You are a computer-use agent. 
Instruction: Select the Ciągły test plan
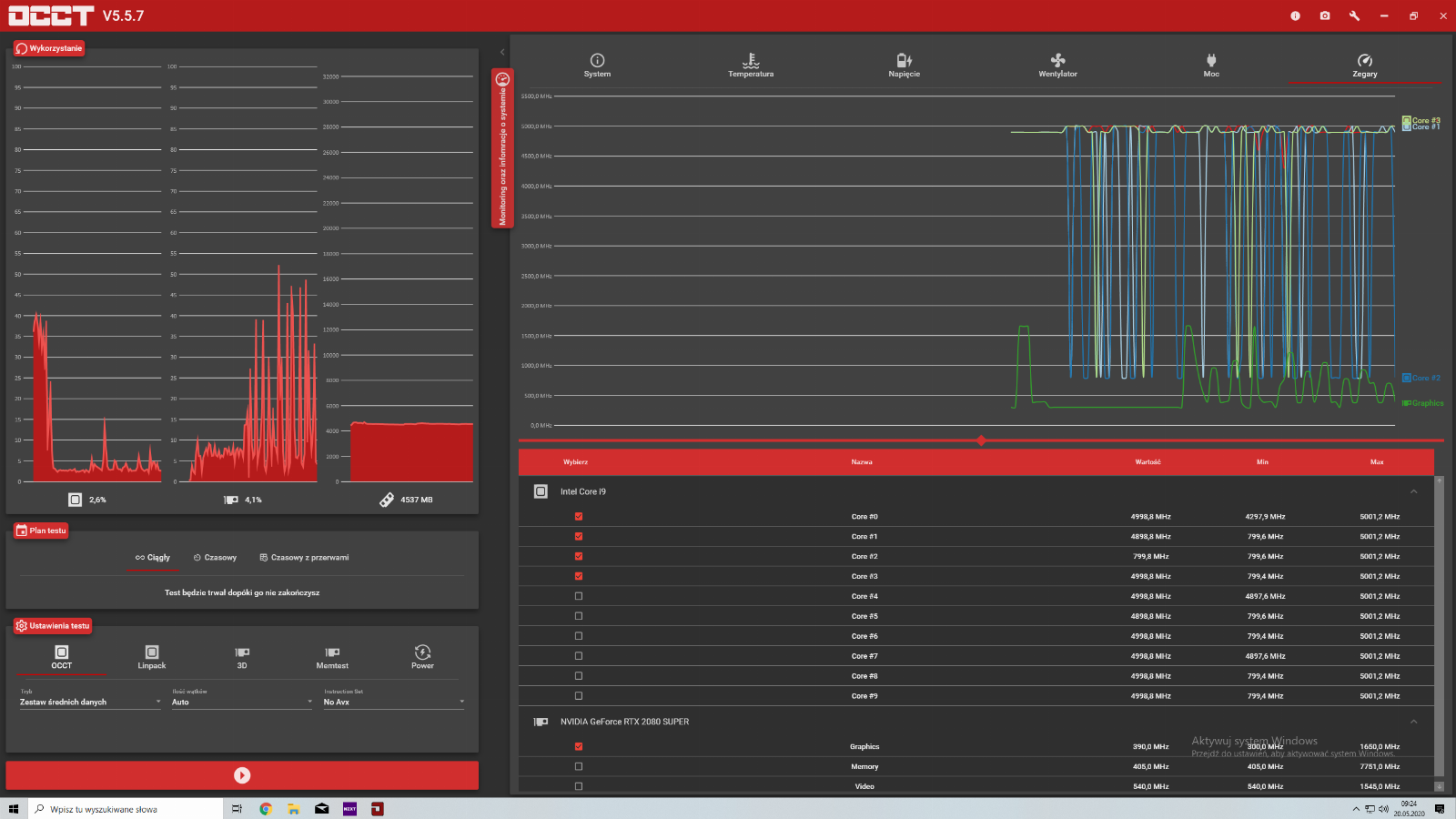point(152,557)
